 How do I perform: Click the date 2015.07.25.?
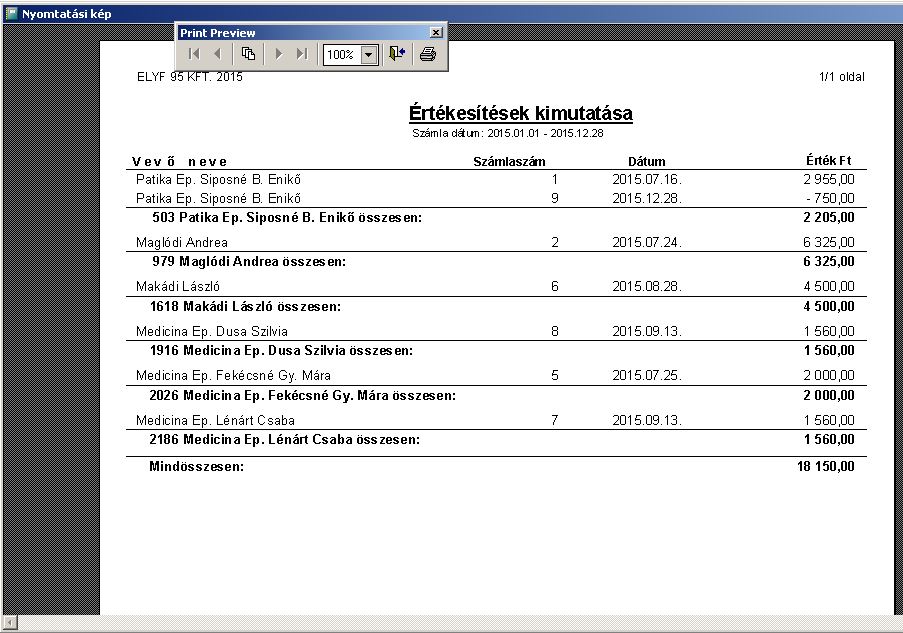coord(647,376)
